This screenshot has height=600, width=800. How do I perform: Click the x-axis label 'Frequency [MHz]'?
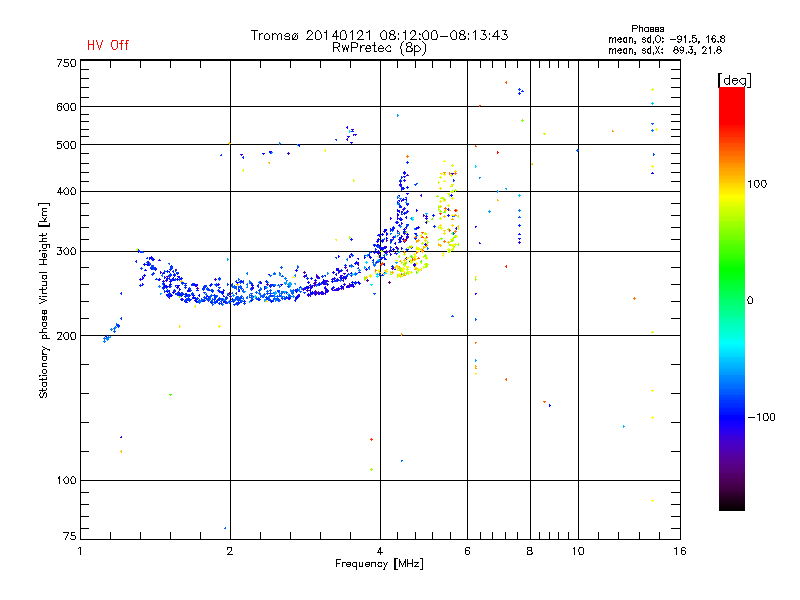pyautogui.click(x=379, y=564)
